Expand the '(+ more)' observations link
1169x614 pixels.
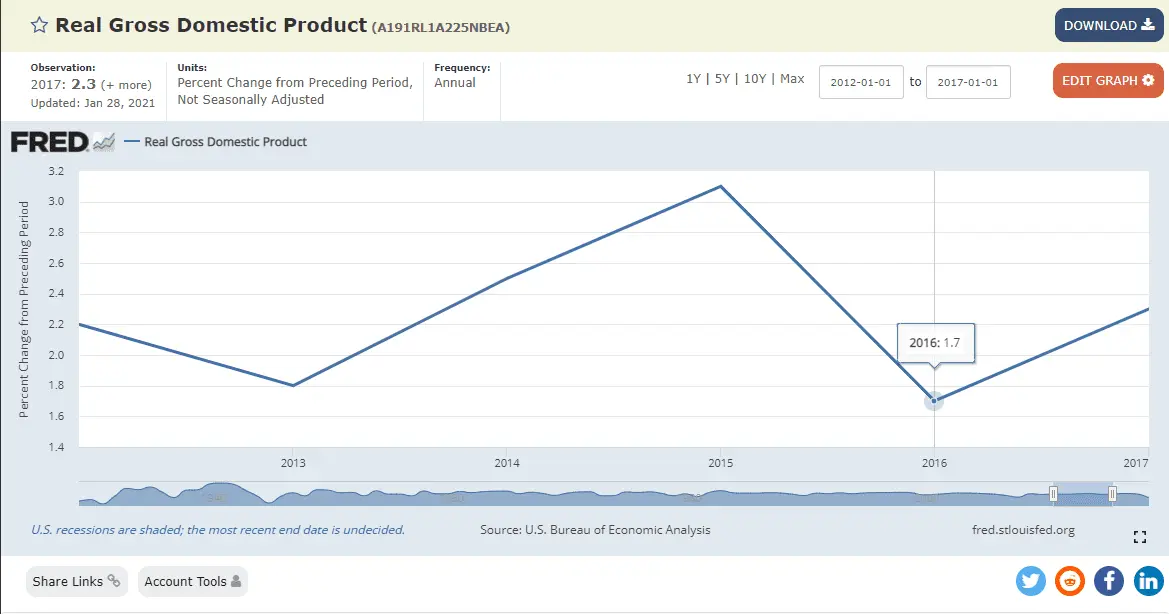click(x=126, y=85)
